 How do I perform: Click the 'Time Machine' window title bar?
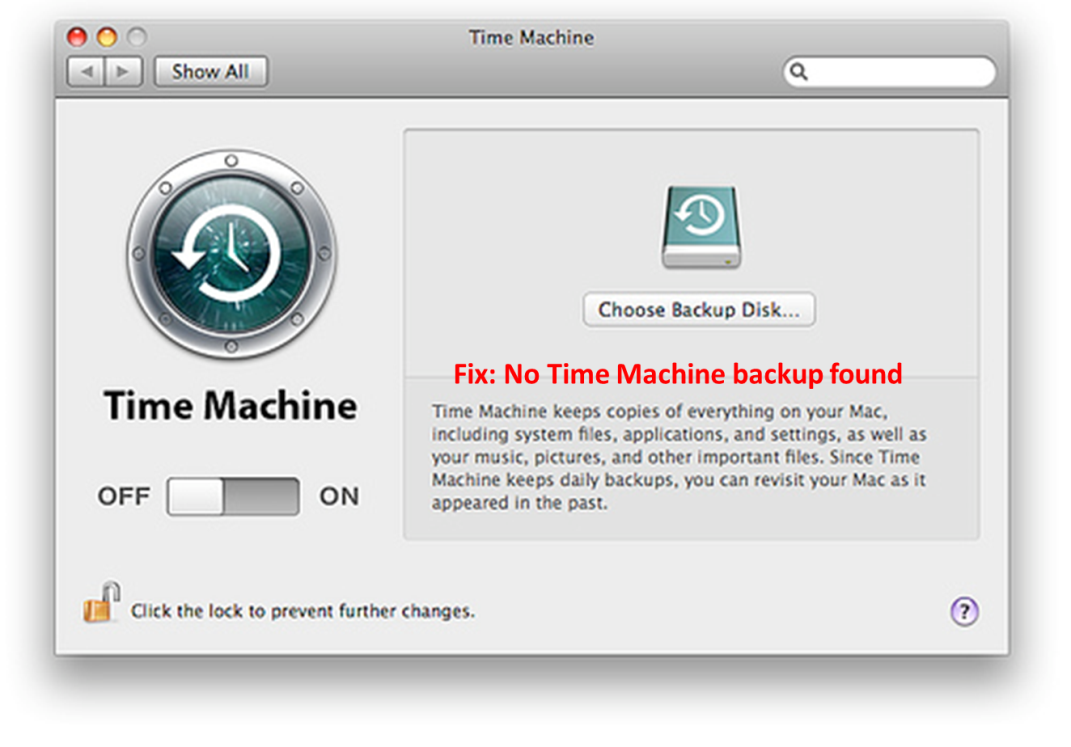tap(531, 38)
